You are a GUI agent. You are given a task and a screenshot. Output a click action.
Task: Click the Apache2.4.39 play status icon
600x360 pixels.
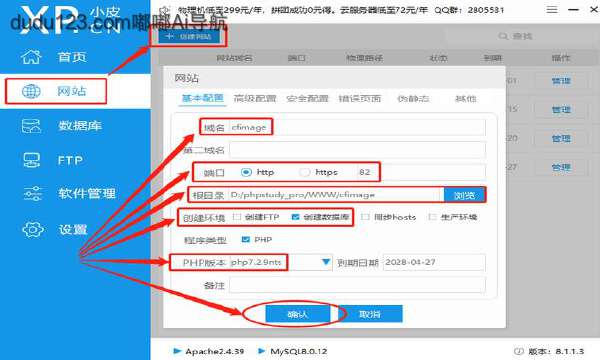(177, 351)
